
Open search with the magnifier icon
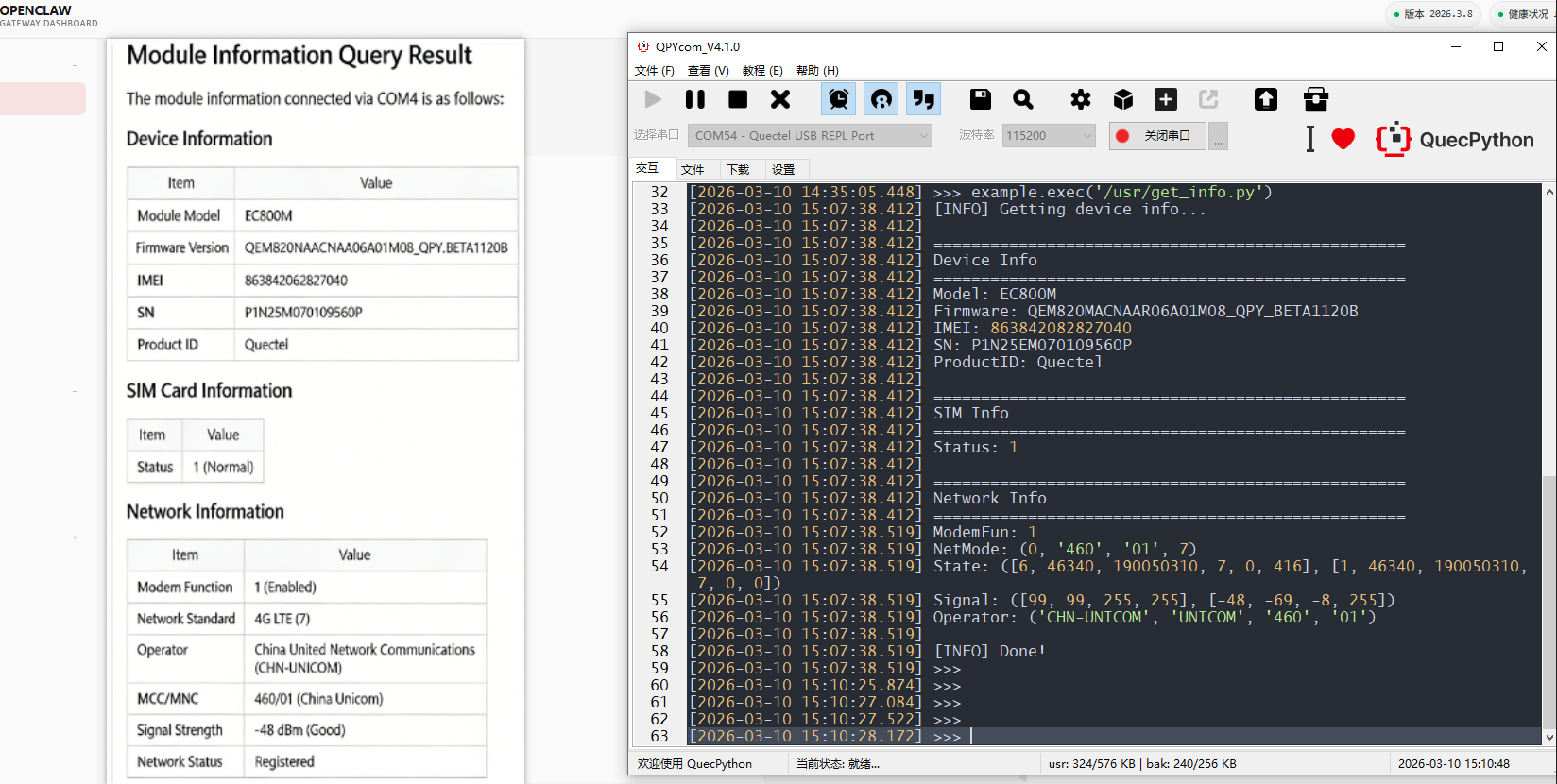point(1023,99)
